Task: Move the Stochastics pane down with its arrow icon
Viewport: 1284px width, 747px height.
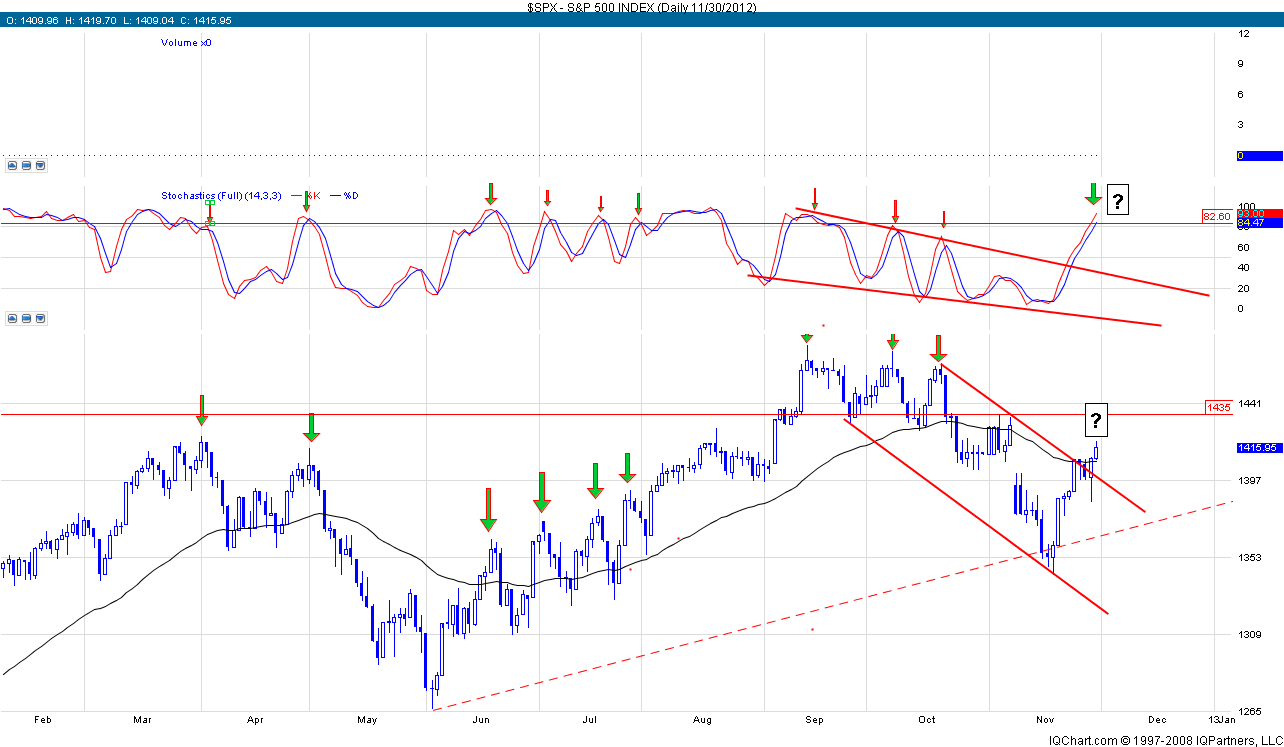Action: [x=39, y=319]
